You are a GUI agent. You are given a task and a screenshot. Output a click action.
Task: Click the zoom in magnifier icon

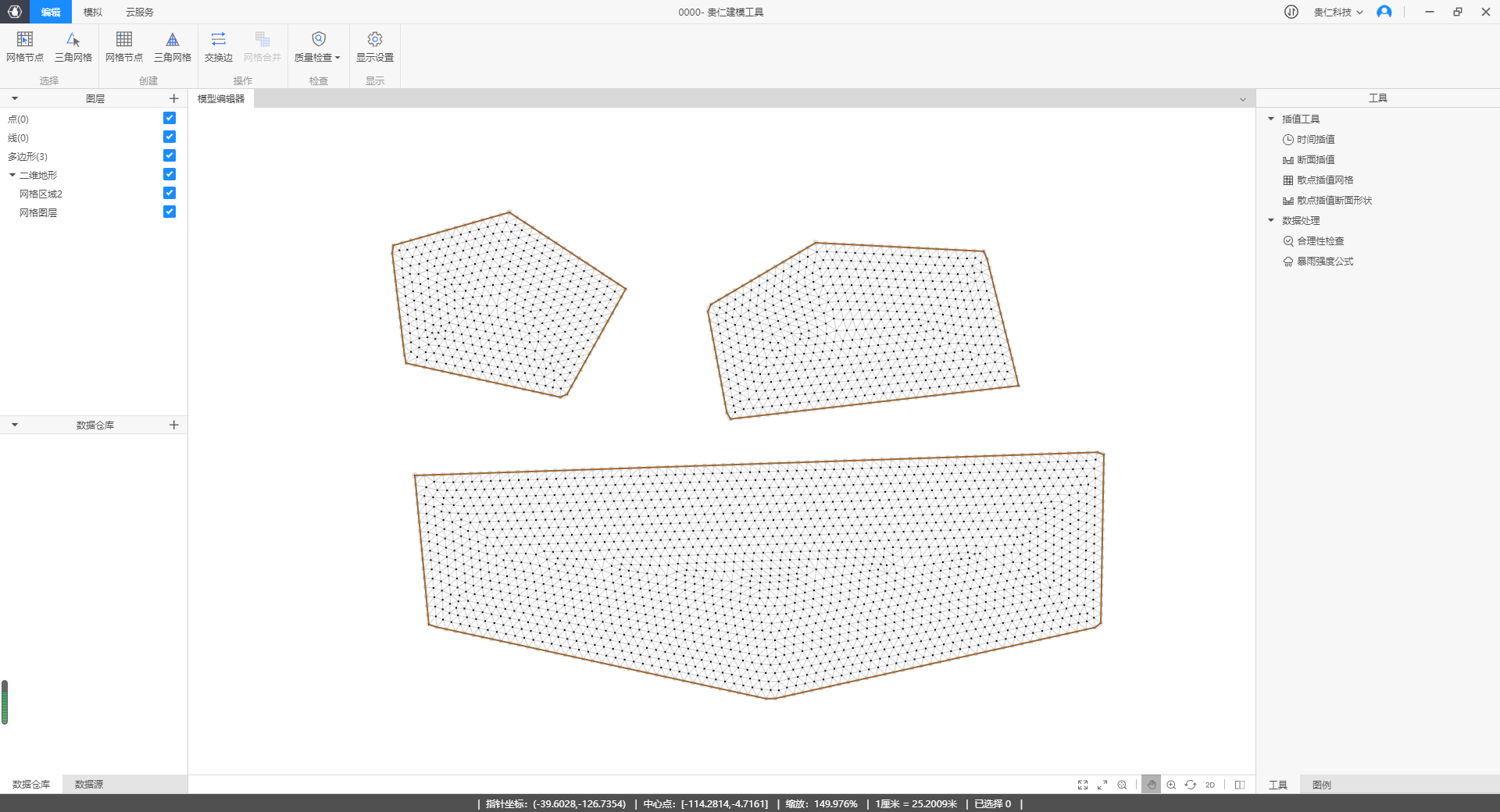(x=1171, y=785)
